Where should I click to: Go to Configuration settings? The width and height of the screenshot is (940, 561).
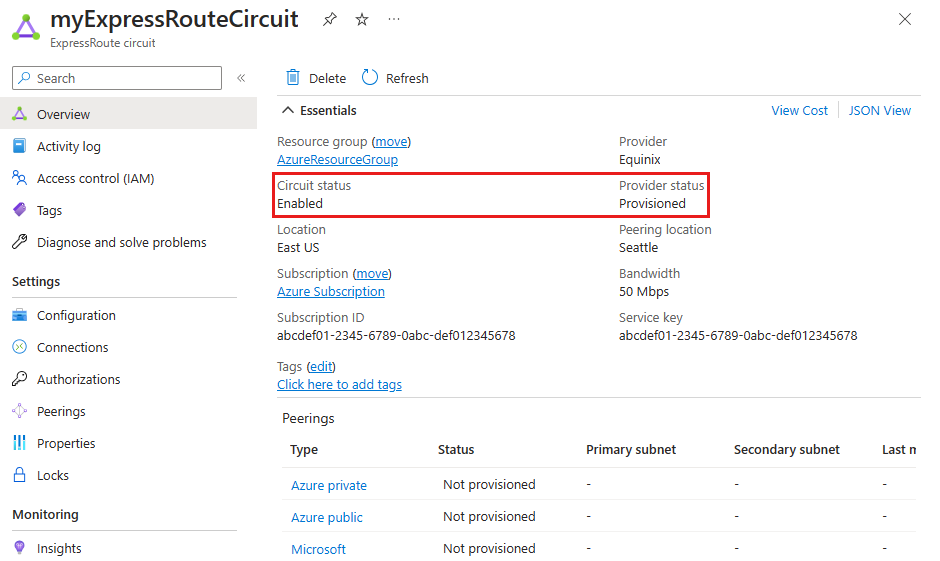click(76, 315)
